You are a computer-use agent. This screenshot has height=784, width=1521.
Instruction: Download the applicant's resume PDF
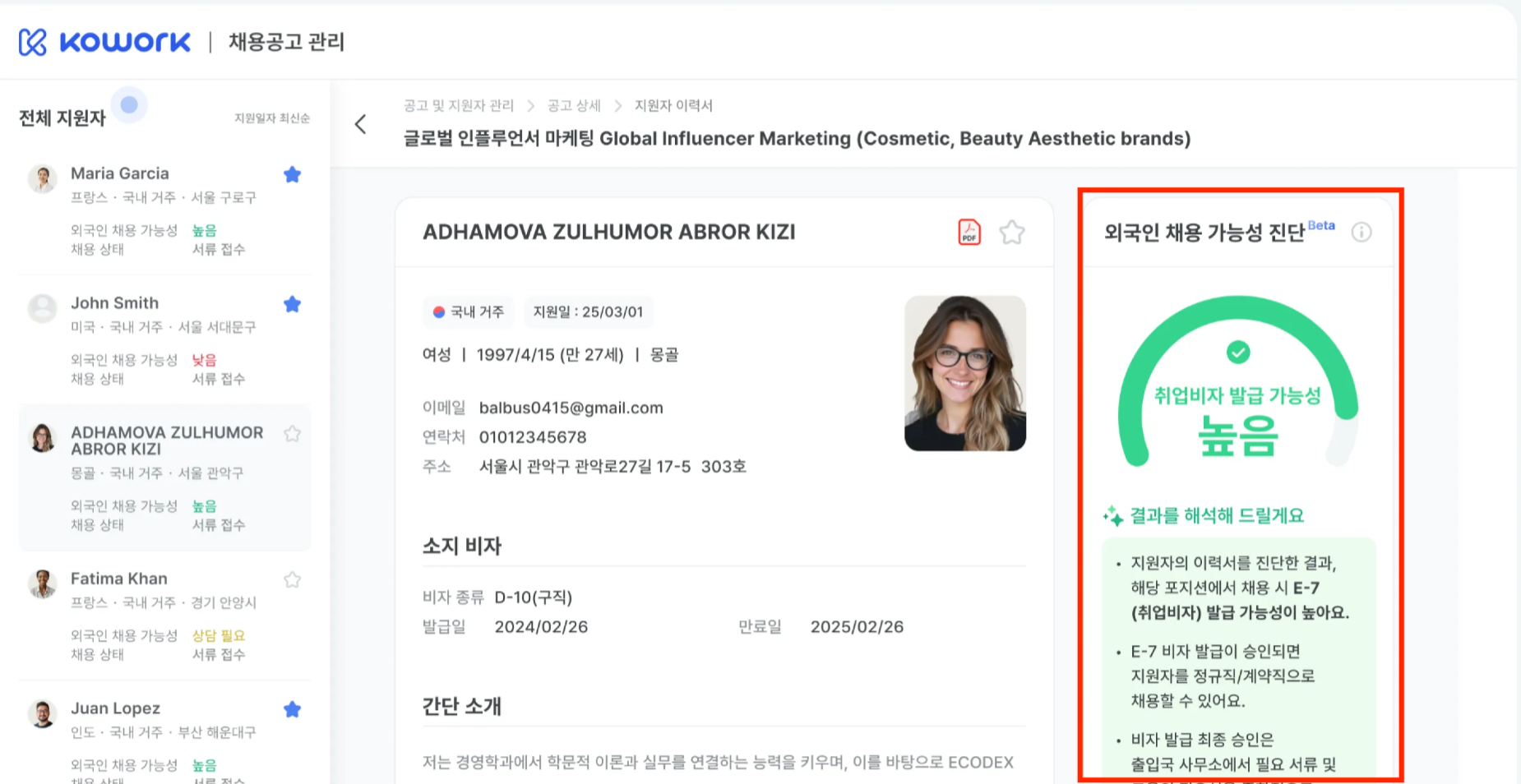pos(969,232)
